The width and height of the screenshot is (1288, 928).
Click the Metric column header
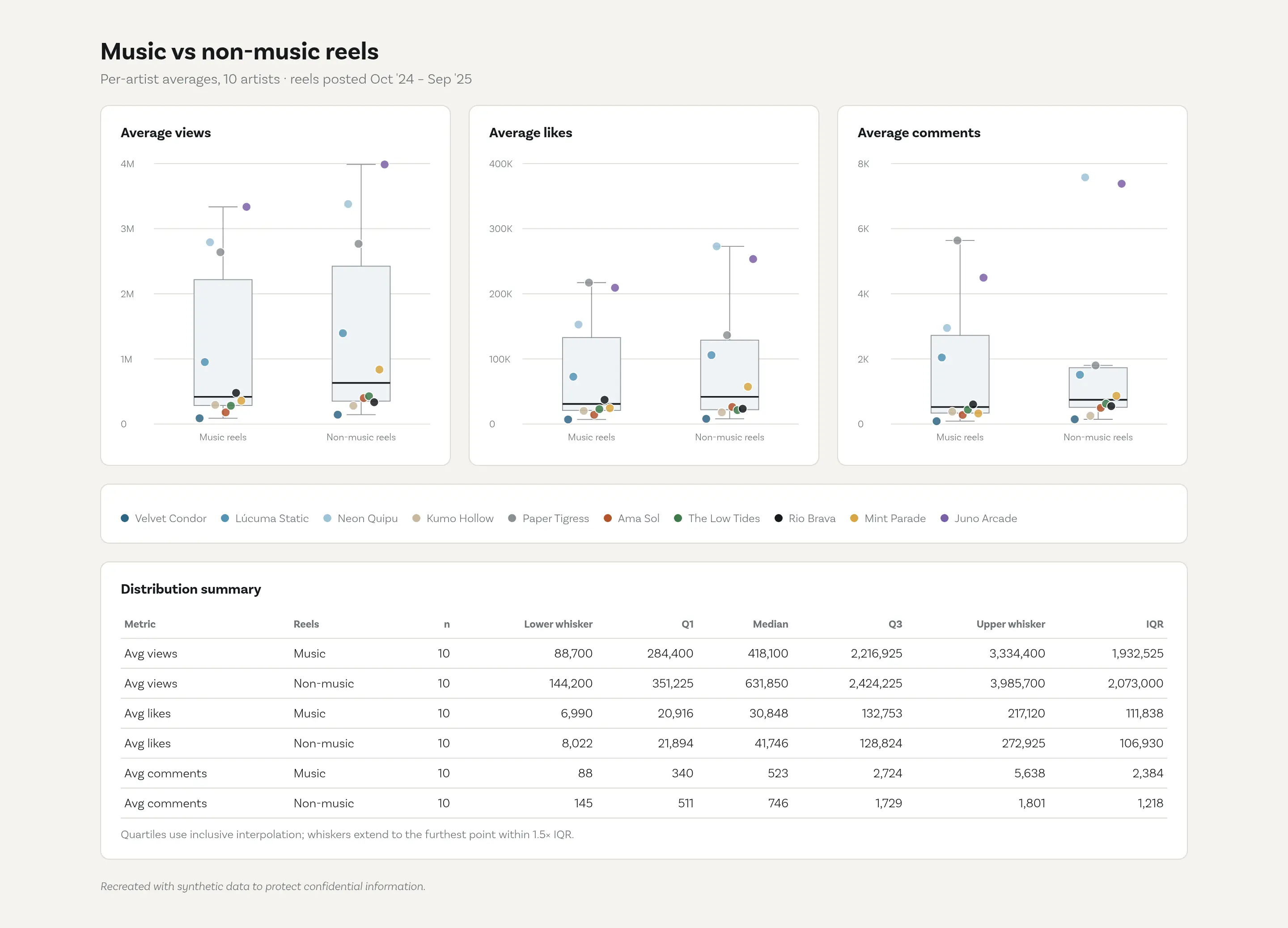(140, 624)
